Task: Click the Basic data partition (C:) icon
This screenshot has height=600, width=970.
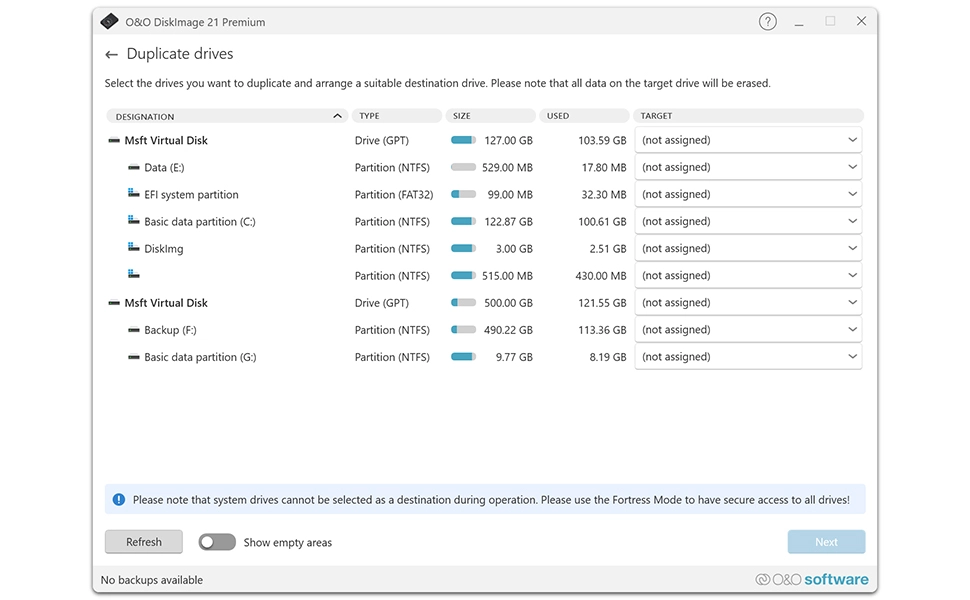Action: [131, 221]
